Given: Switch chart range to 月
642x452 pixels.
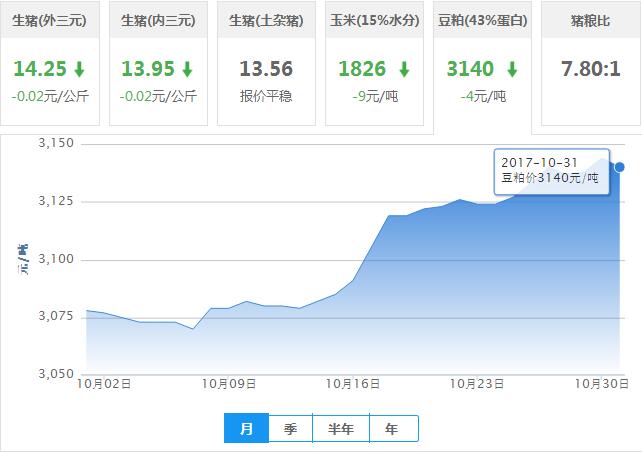Looking at the screenshot, I should click(246, 428).
